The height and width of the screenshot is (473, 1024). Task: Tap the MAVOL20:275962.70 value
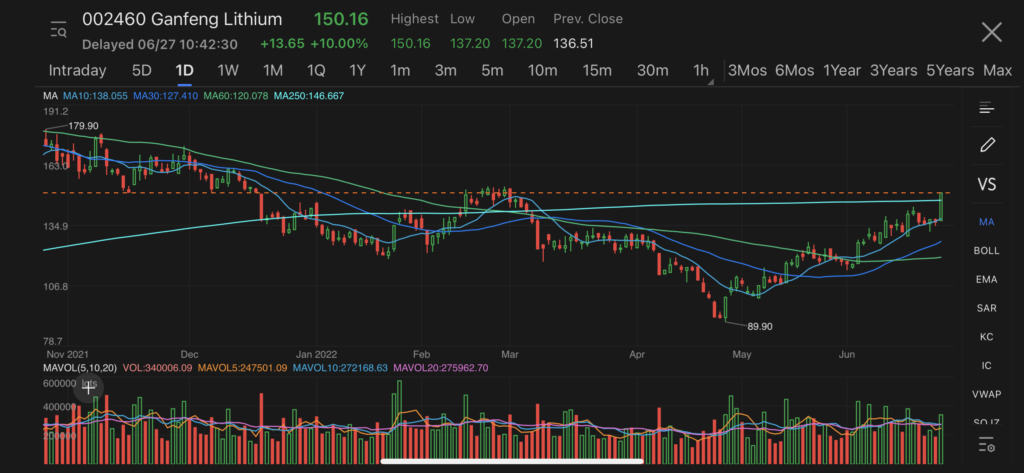[x=441, y=368]
